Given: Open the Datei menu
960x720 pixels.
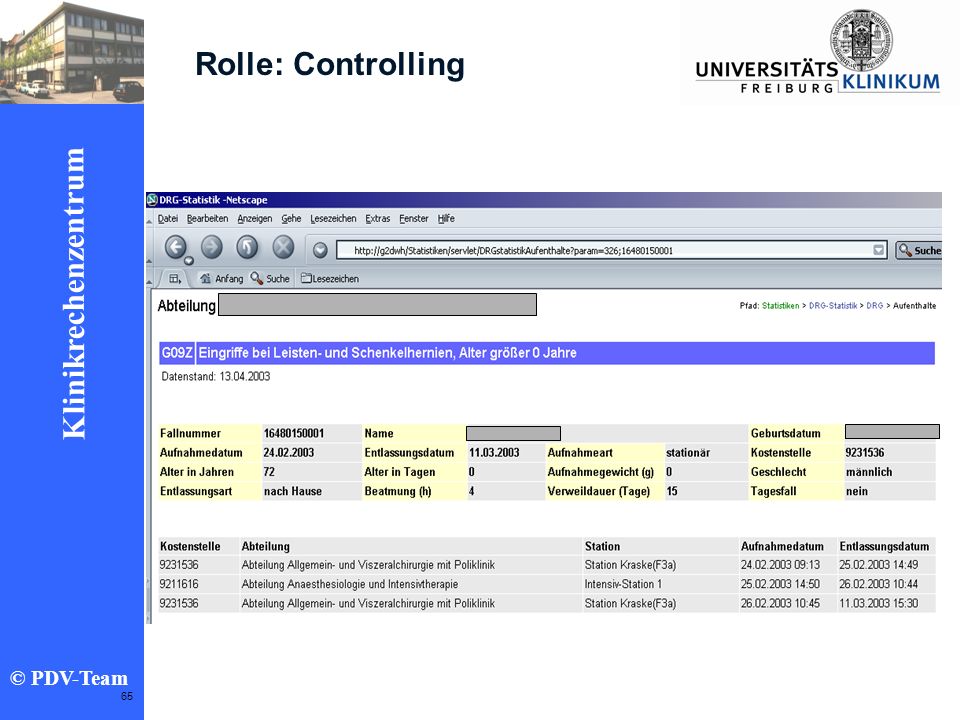Looking at the screenshot, I should (x=168, y=219).
